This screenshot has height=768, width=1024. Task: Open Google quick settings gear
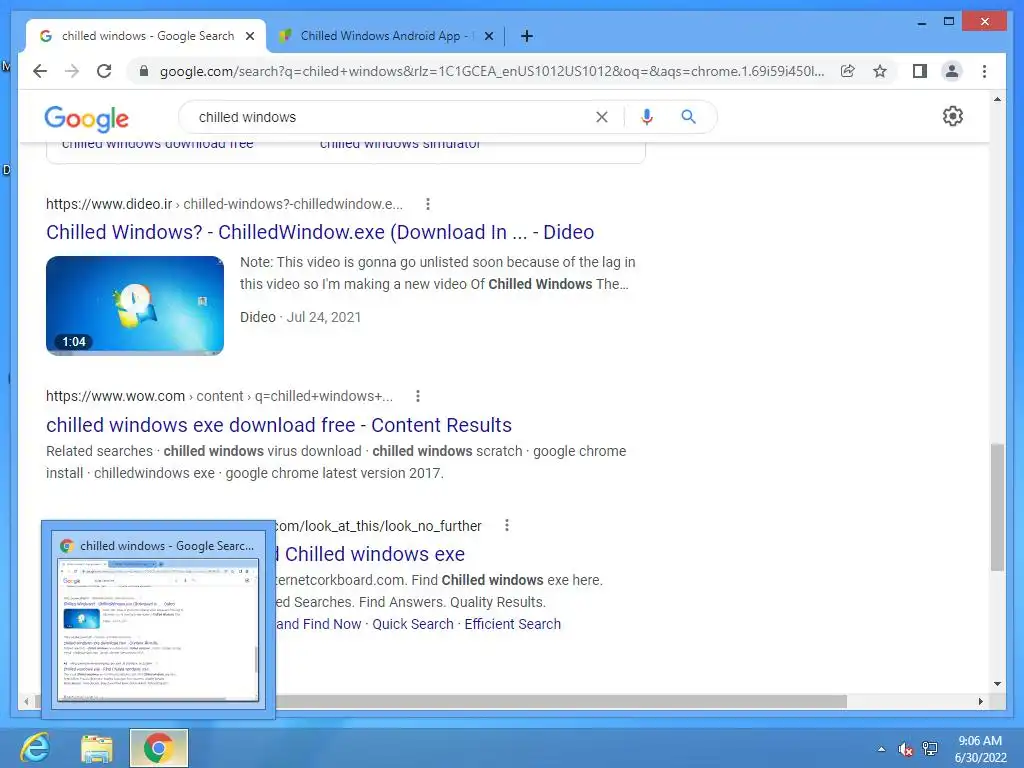point(952,116)
